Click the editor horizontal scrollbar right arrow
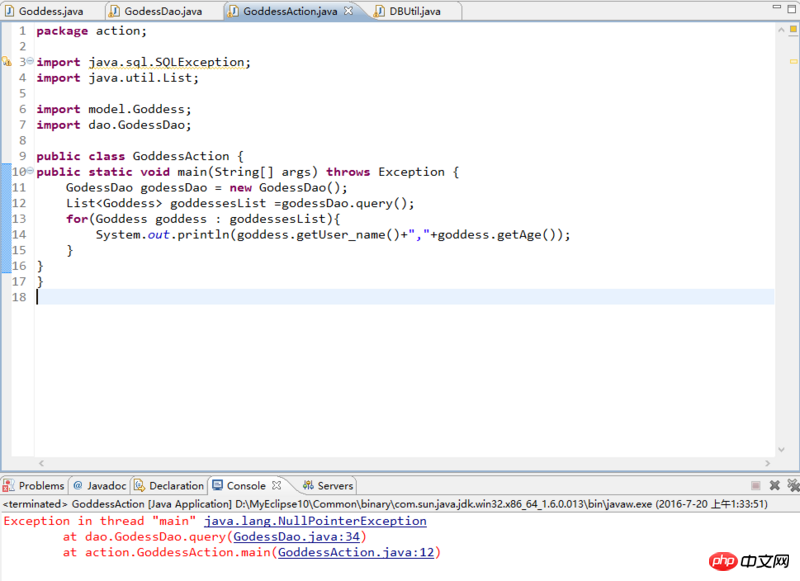The height and width of the screenshot is (581, 800). point(768,463)
